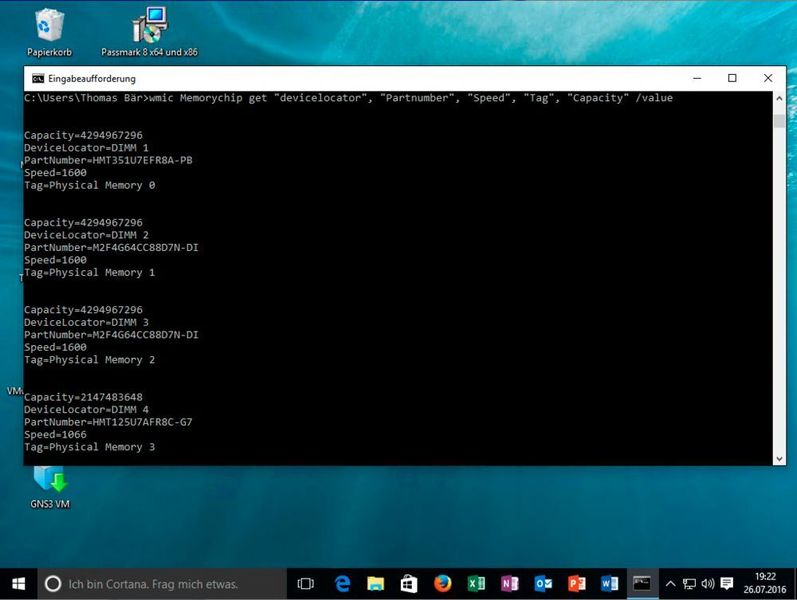Maximize the Eingabeaufforderung window
Viewport: 797px width, 600px height.
(732, 78)
